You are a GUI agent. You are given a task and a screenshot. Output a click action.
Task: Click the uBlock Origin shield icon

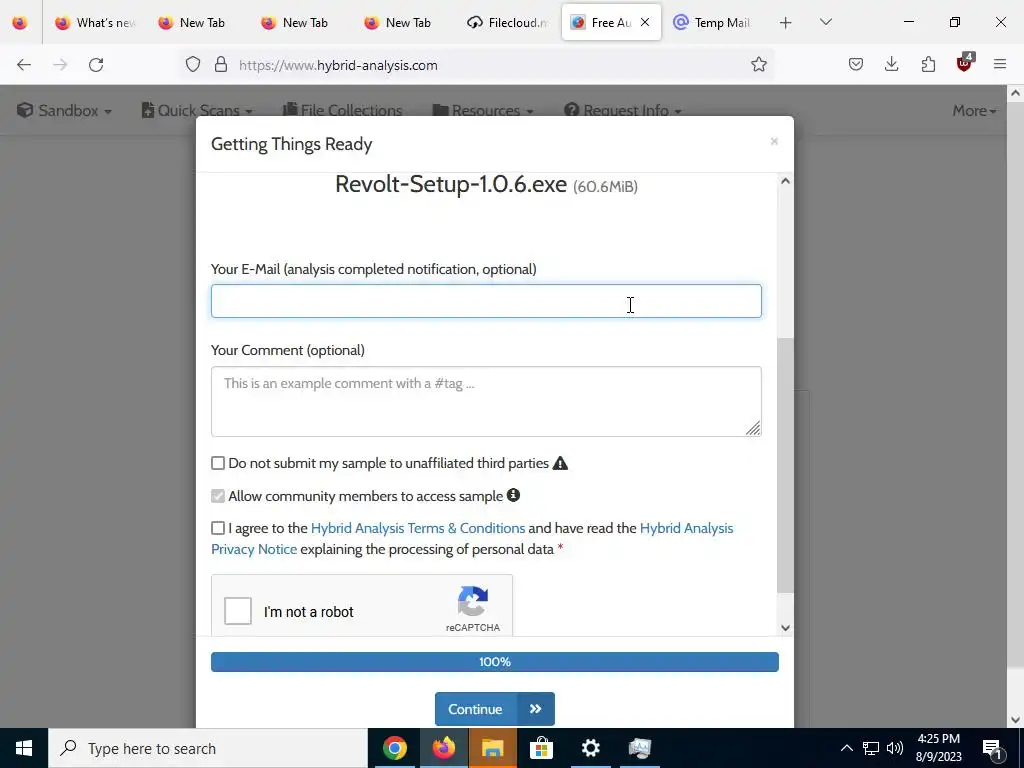tap(965, 63)
